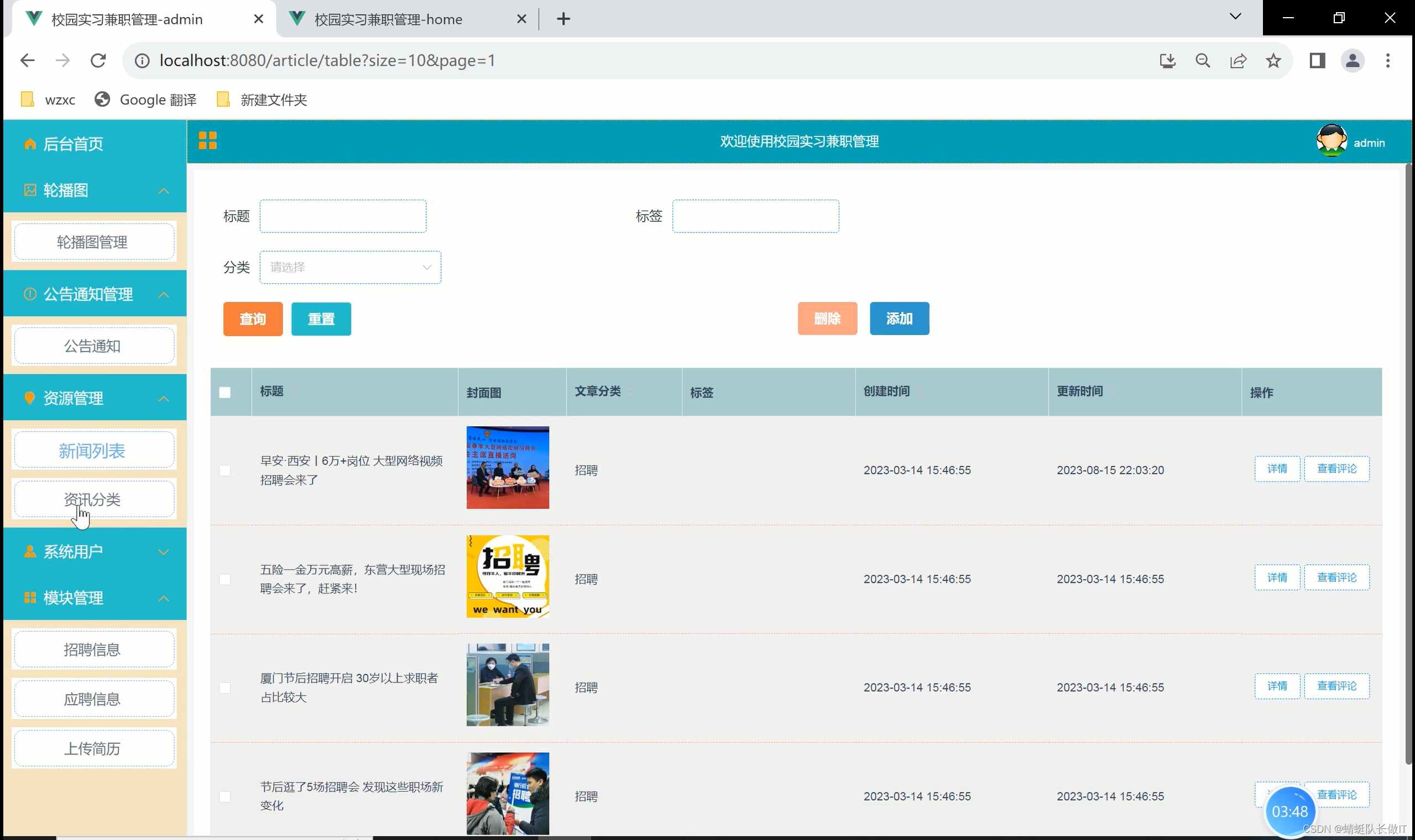This screenshot has height=840, width=1415.
Task: Open Chrome's three-dot menu
Action: tap(1387, 61)
